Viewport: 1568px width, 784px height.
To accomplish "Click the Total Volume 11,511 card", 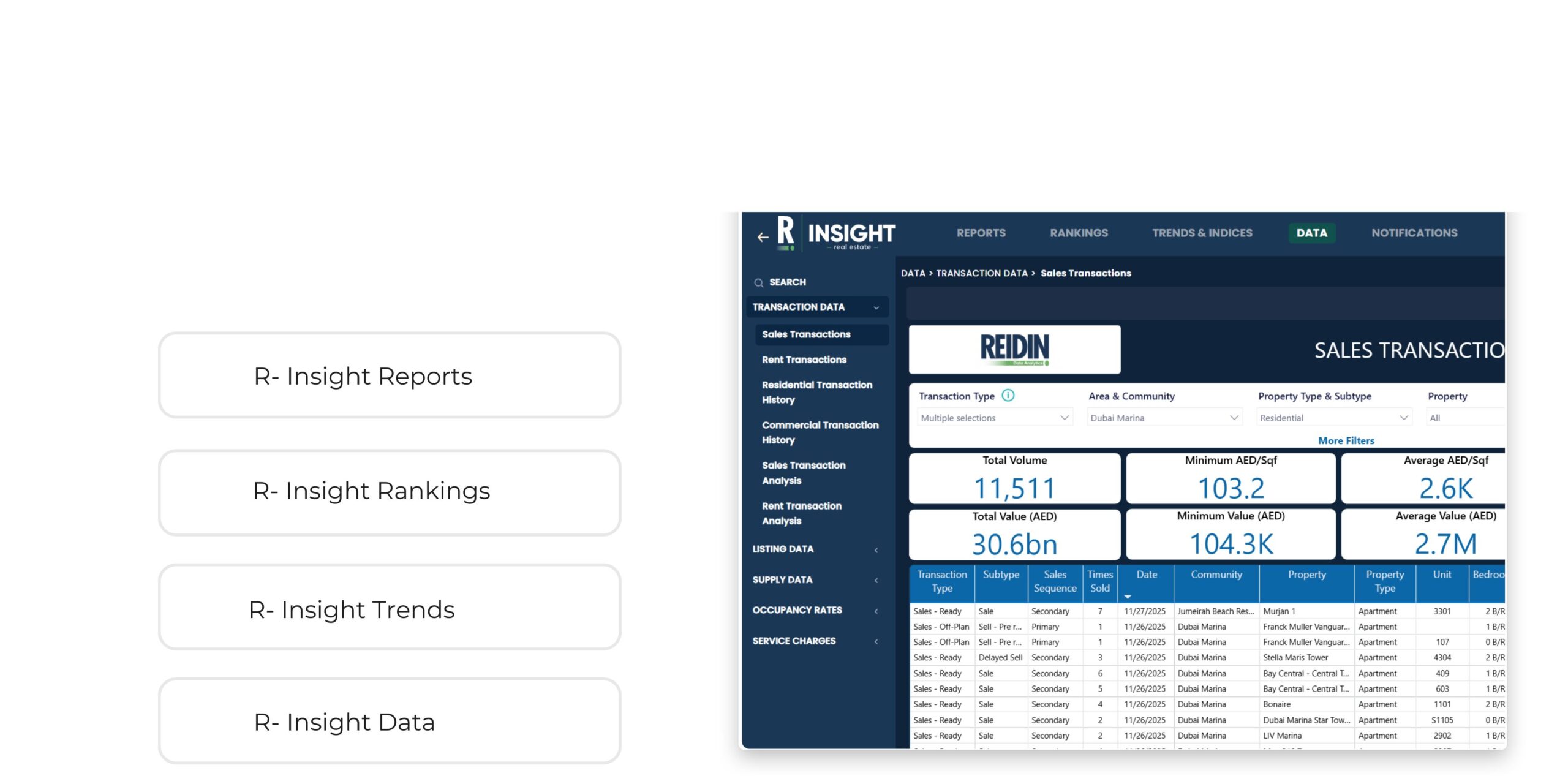I will [1014, 478].
